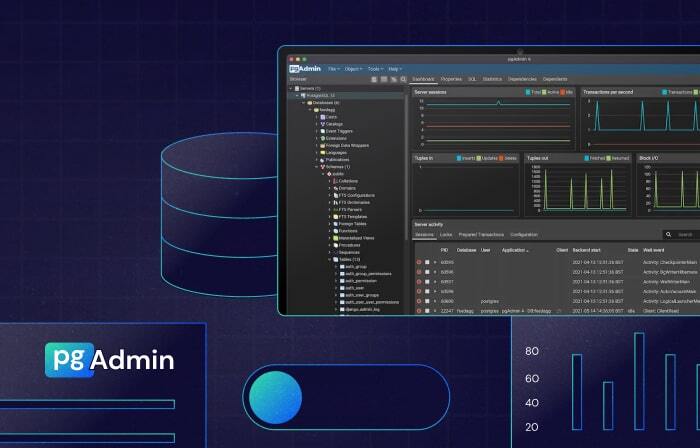The width and height of the screenshot is (700, 448).
Task: Click the Servers group icon in the tree
Action: coord(297,88)
